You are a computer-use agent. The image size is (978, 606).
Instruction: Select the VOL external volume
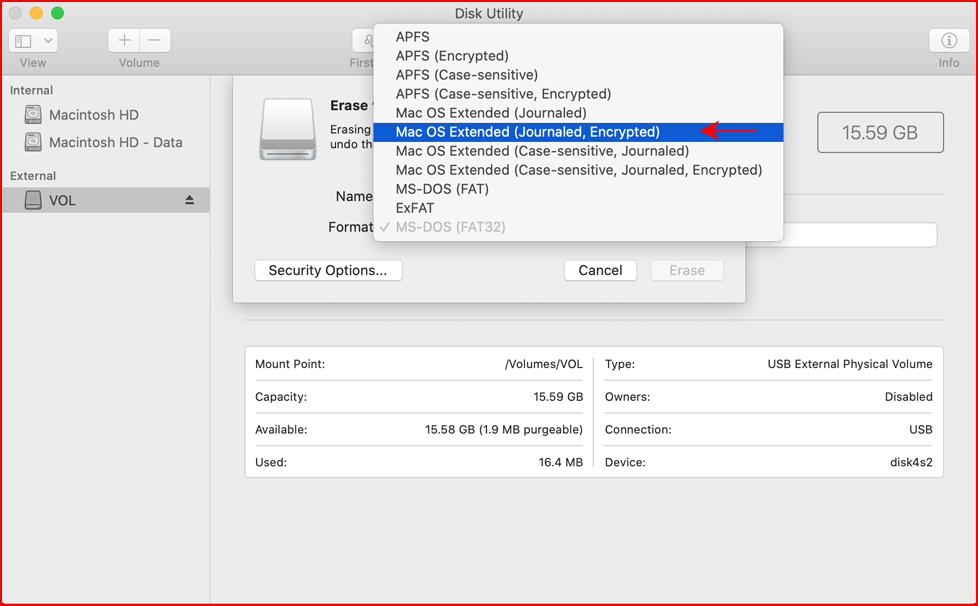click(x=106, y=200)
